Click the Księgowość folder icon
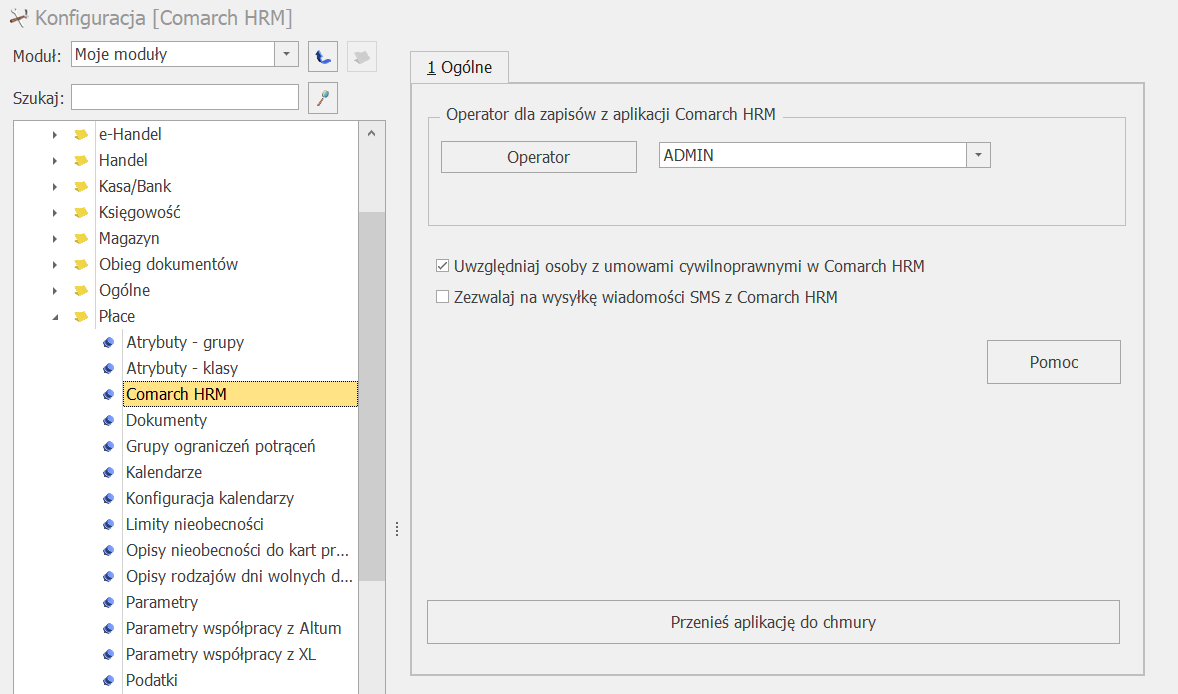The width and height of the screenshot is (1178, 694). coord(81,213)
